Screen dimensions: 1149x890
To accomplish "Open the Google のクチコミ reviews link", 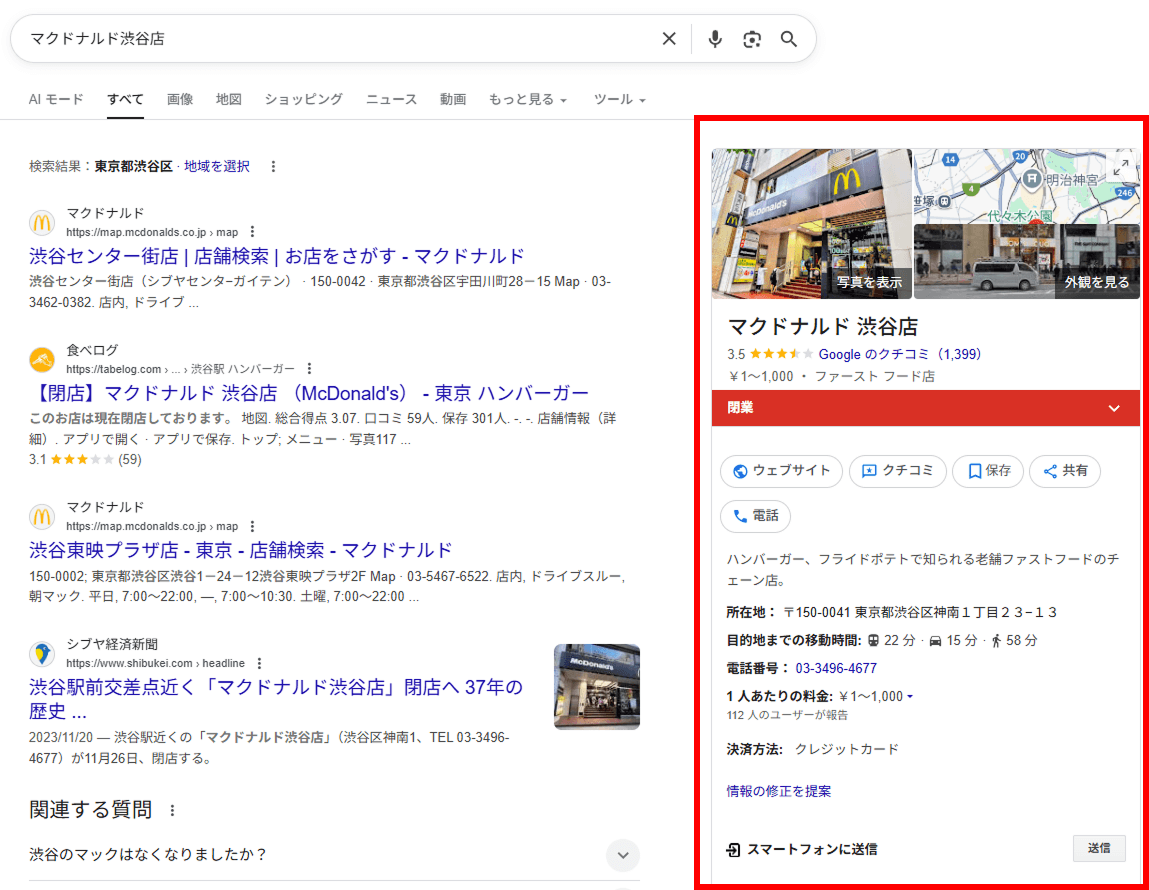I will pyautogui.click(x=899, y=354).
